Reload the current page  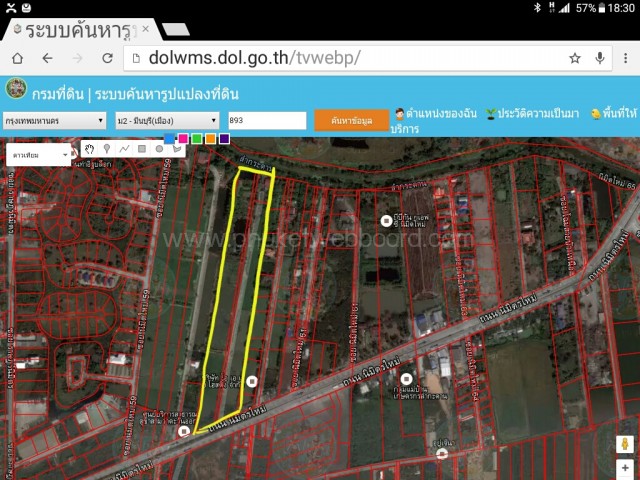pos(107,58)
